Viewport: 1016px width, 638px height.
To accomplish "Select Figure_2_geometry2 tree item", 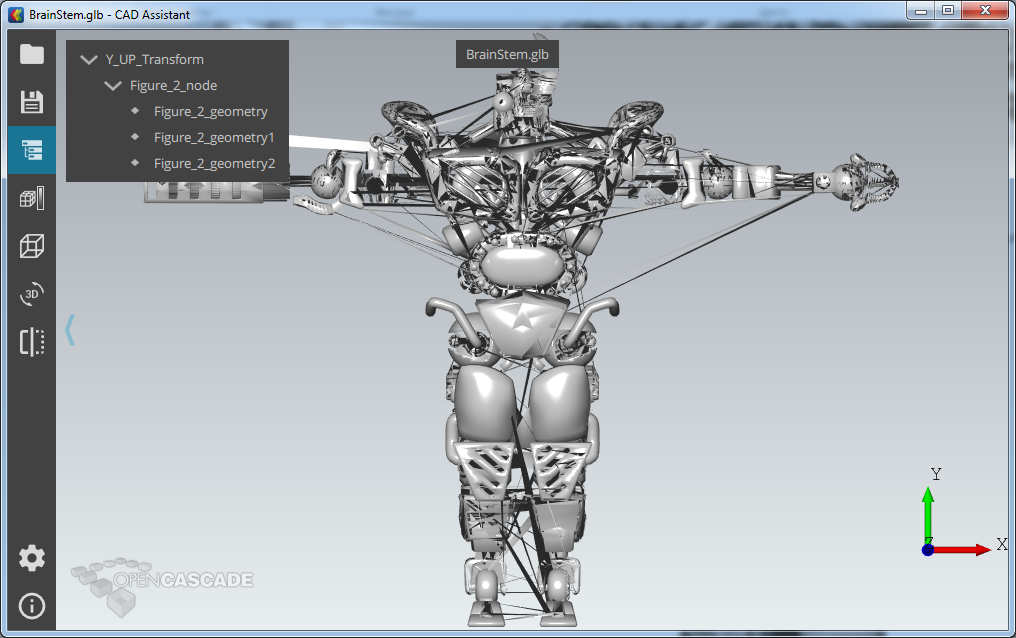I will [x=213, y=164].
